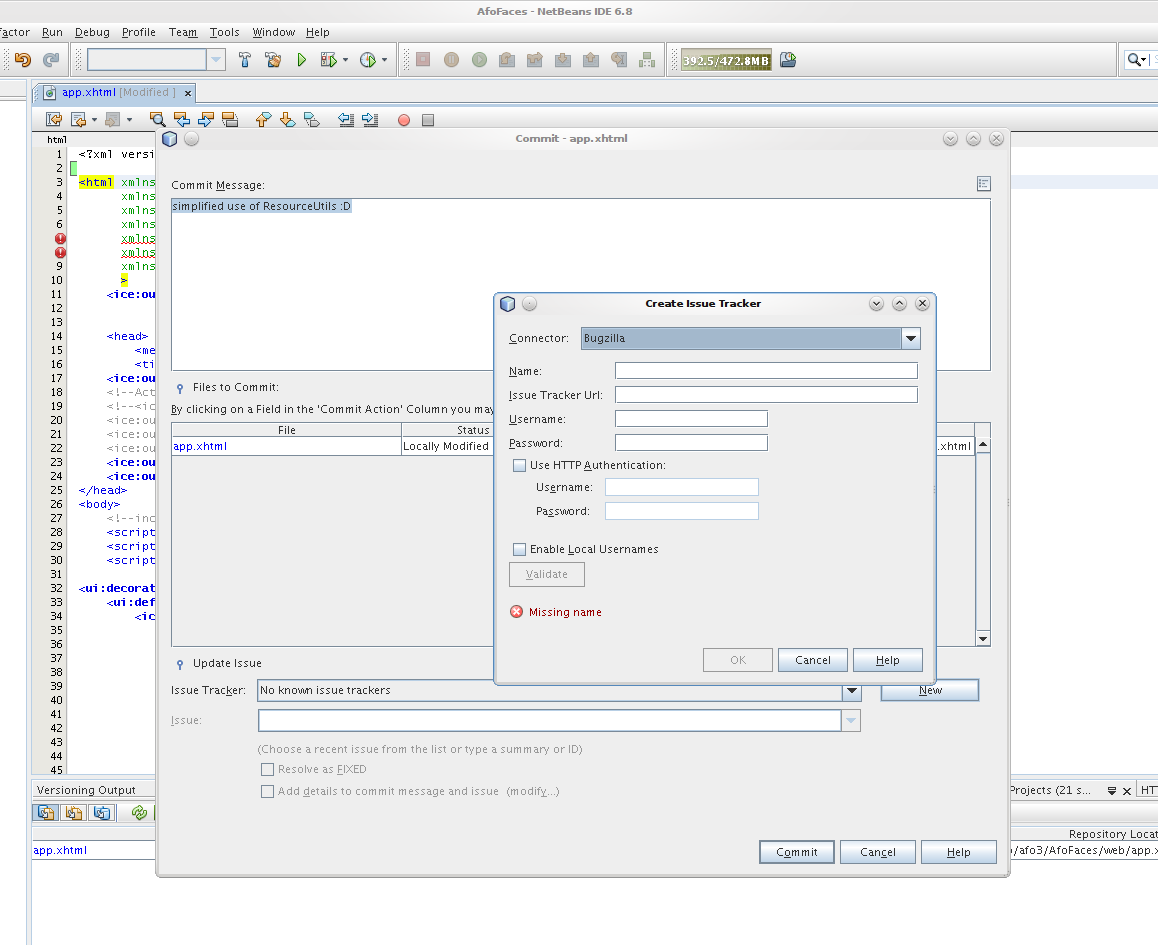Click the Shift Line Left icon
This screenshot has height=945, width=1158.
pyautogui.click(x=346, y=120)
